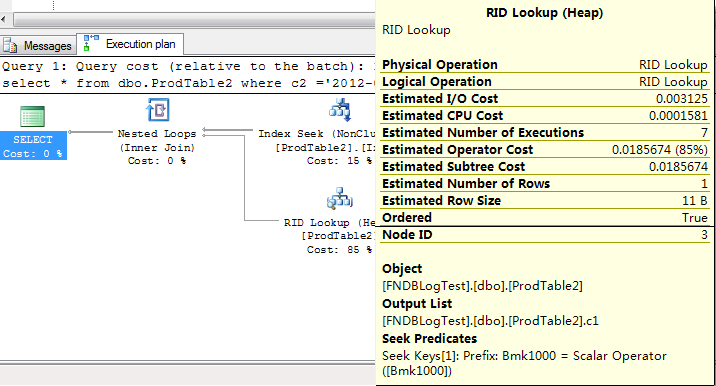
Task: Click 'Cost: 0 %' under Nested Loops
Action: coord(157,161)
